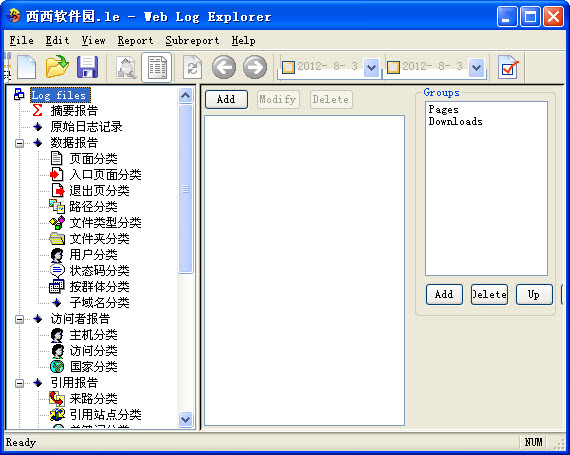Click the icon beside 引用站点分类
This screenshot has height=455, width=570.
(57, 414)
